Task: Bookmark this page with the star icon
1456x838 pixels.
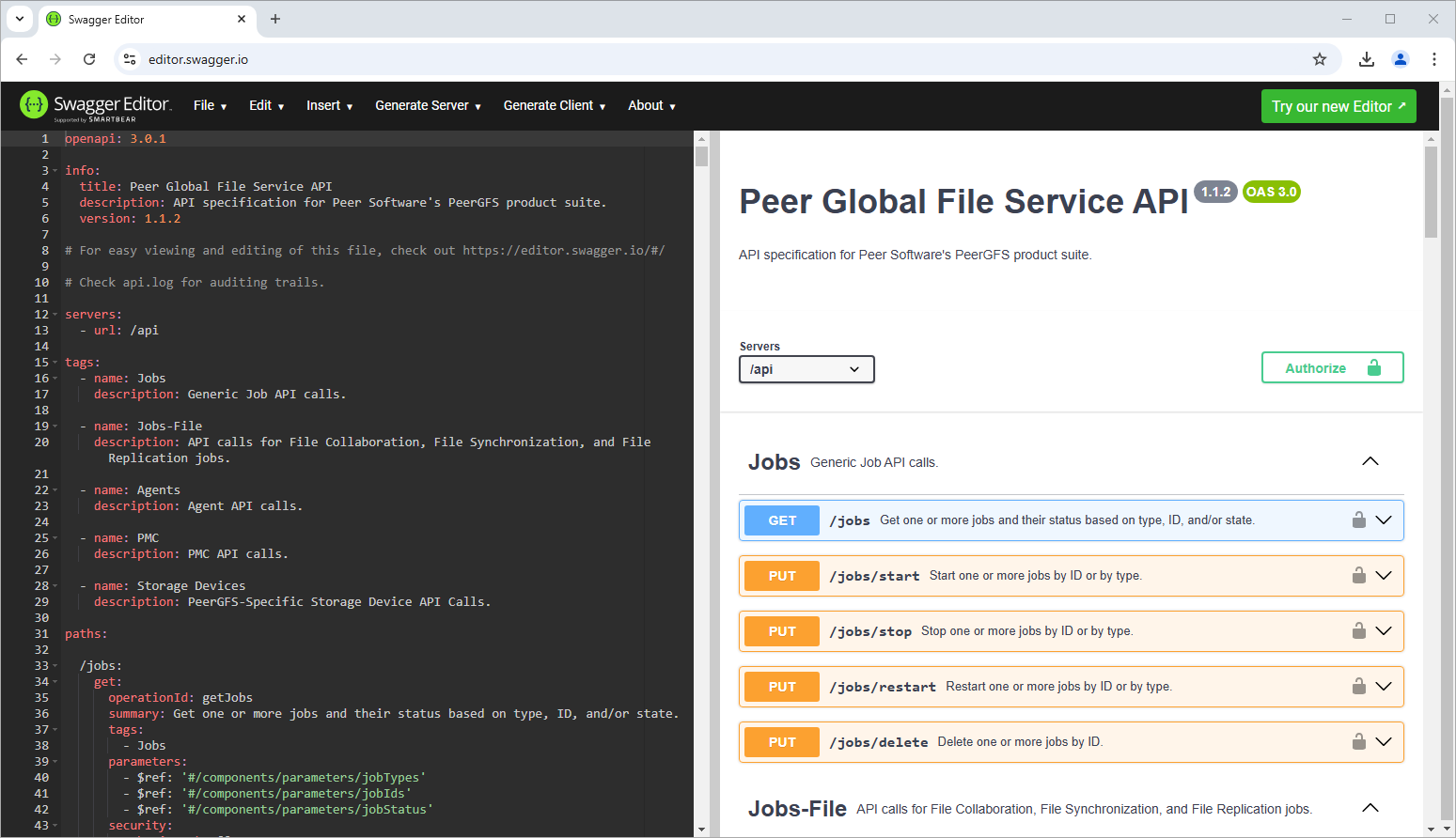Action: (1320, 59)
